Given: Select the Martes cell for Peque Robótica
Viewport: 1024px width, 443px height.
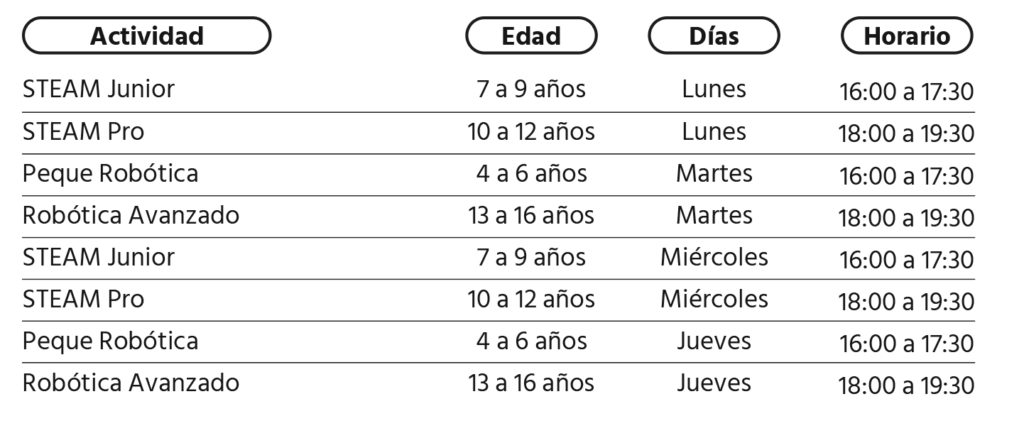Looking at the screenshot, I should (x=714, y=173).
